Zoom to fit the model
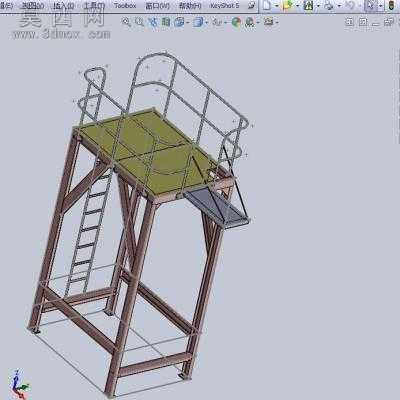 tap(126, 22)
